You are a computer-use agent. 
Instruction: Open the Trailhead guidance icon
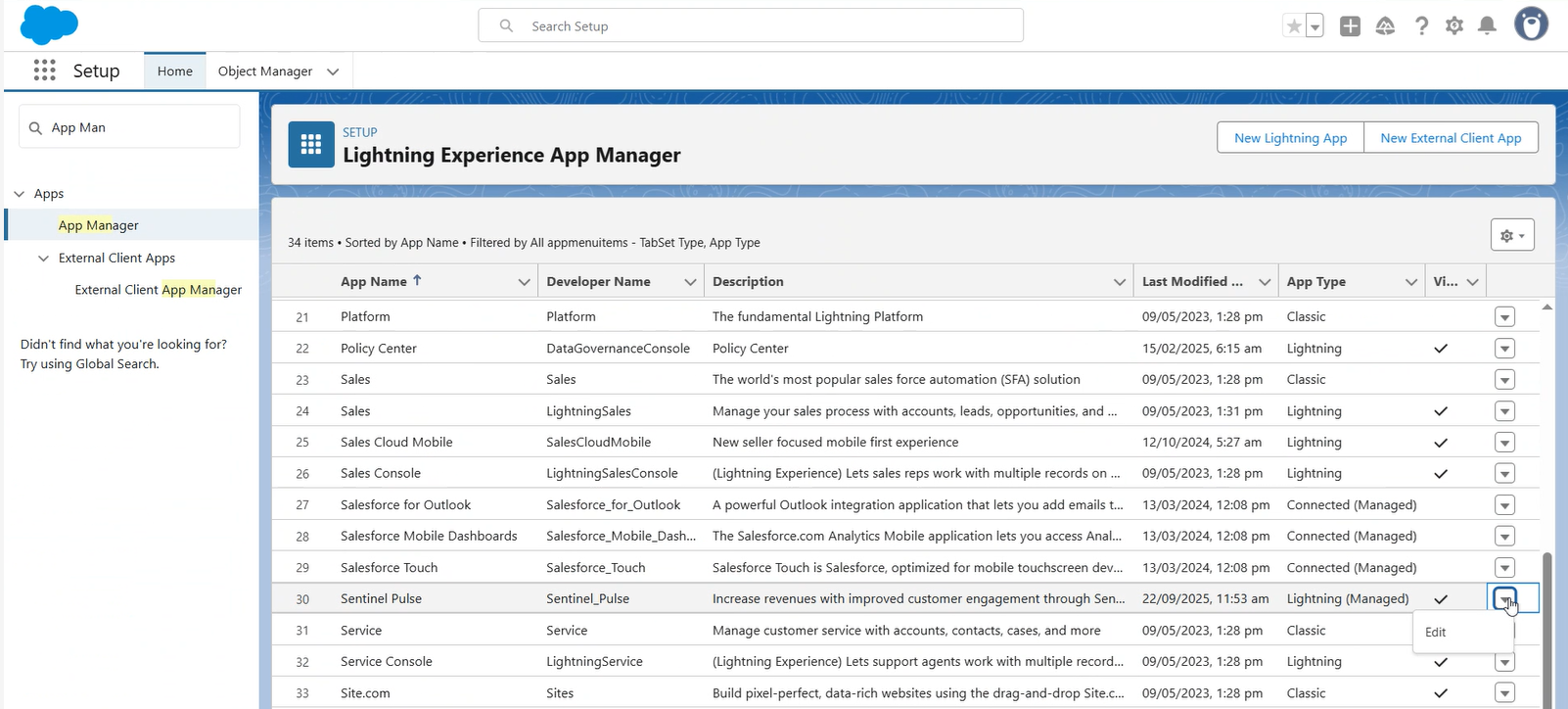(1385, 26)
